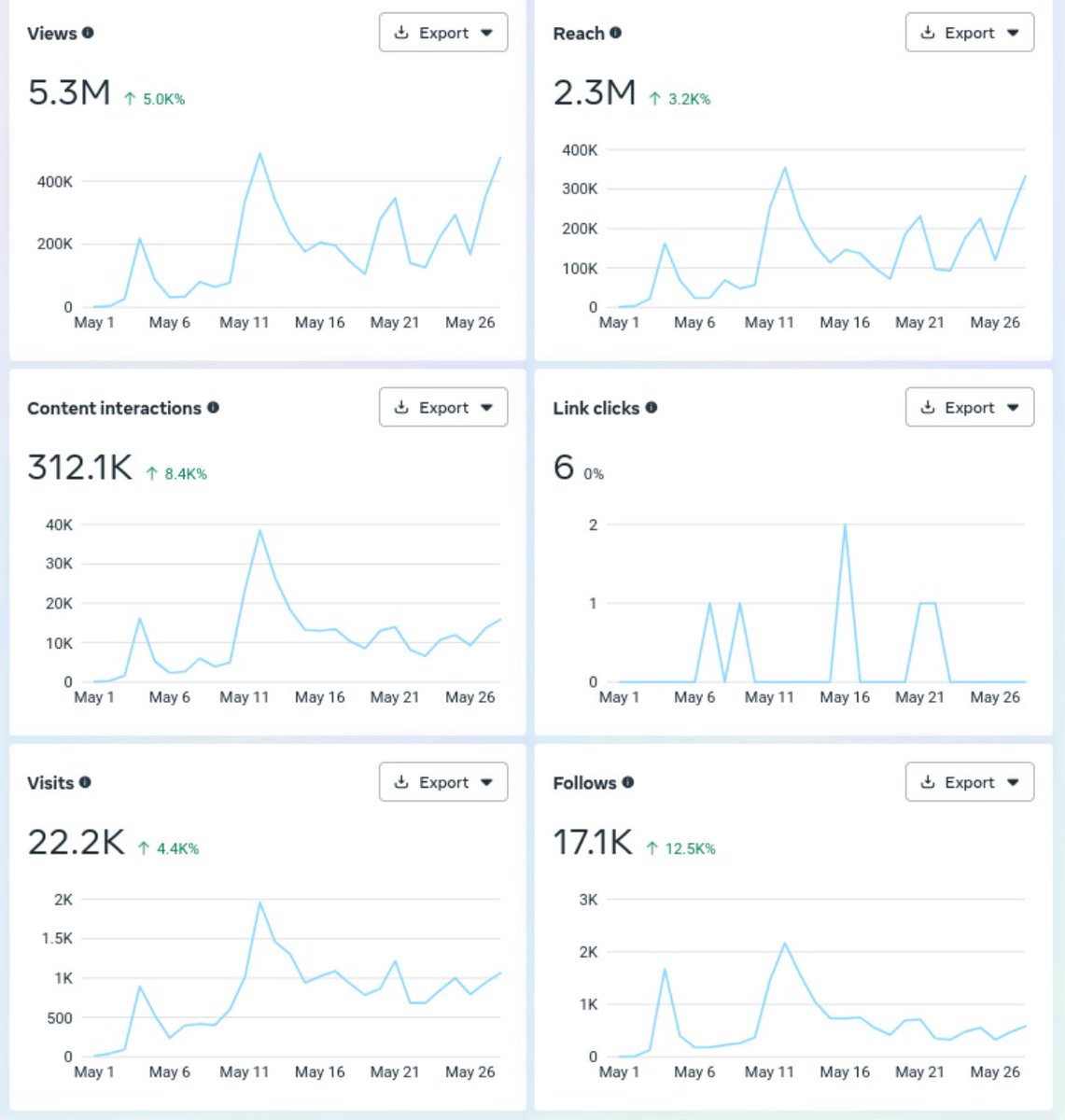
Task: Open the Visits info tooltip icon
Action: (x=85, y=782)
